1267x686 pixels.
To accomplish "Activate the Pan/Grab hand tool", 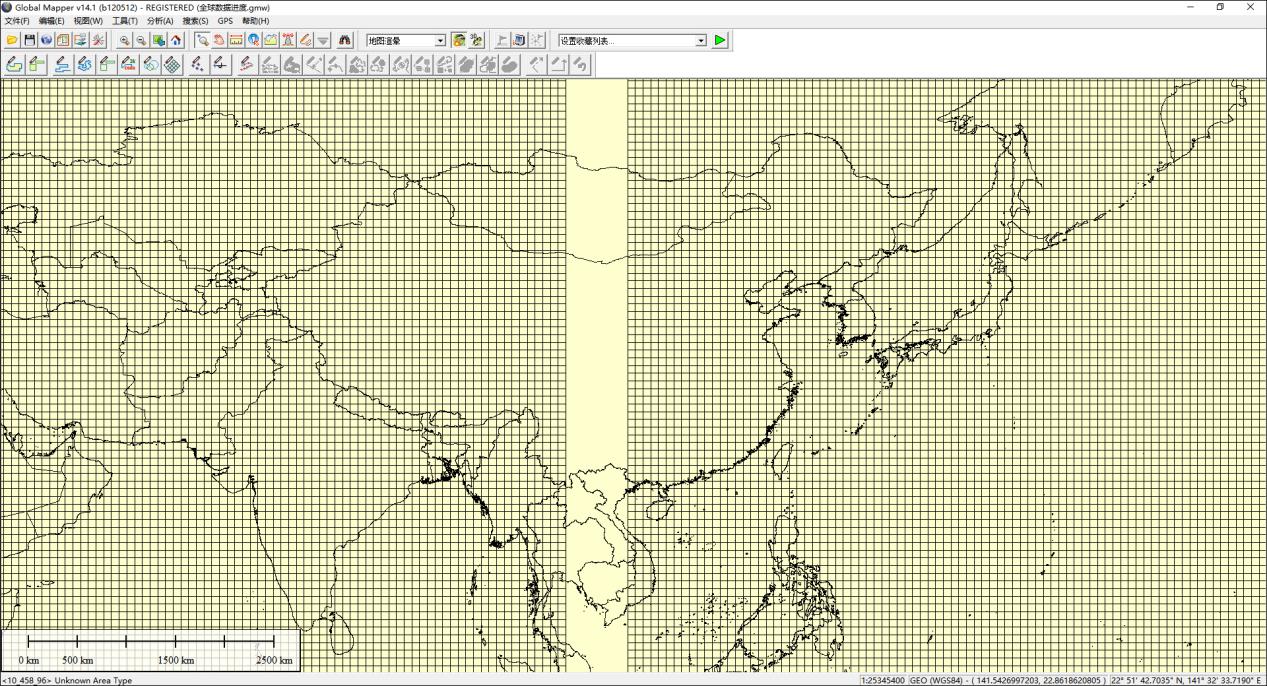I will 220,40.
